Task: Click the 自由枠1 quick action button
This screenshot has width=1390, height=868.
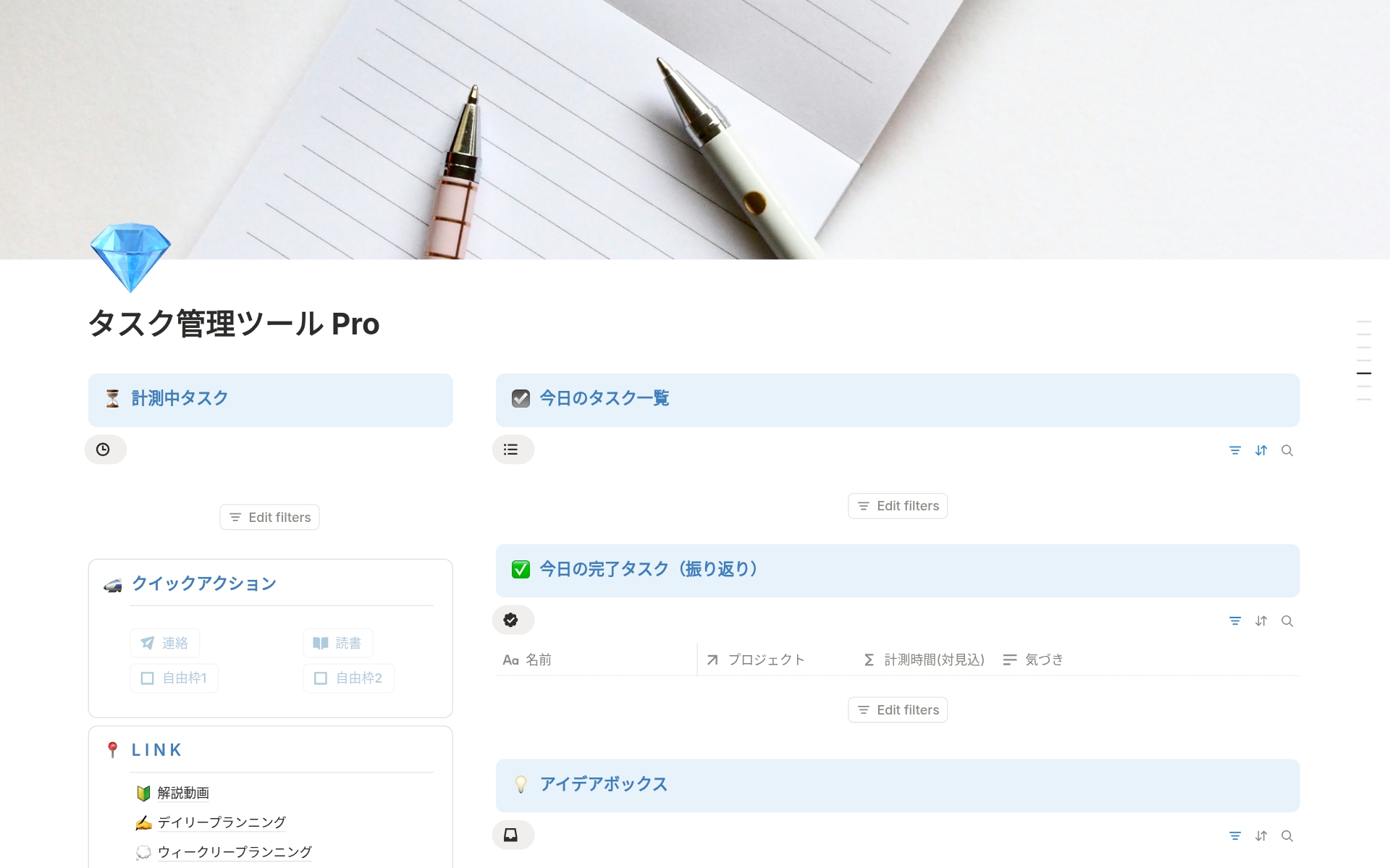Action: pyautogui.click(x=174, y=678)
